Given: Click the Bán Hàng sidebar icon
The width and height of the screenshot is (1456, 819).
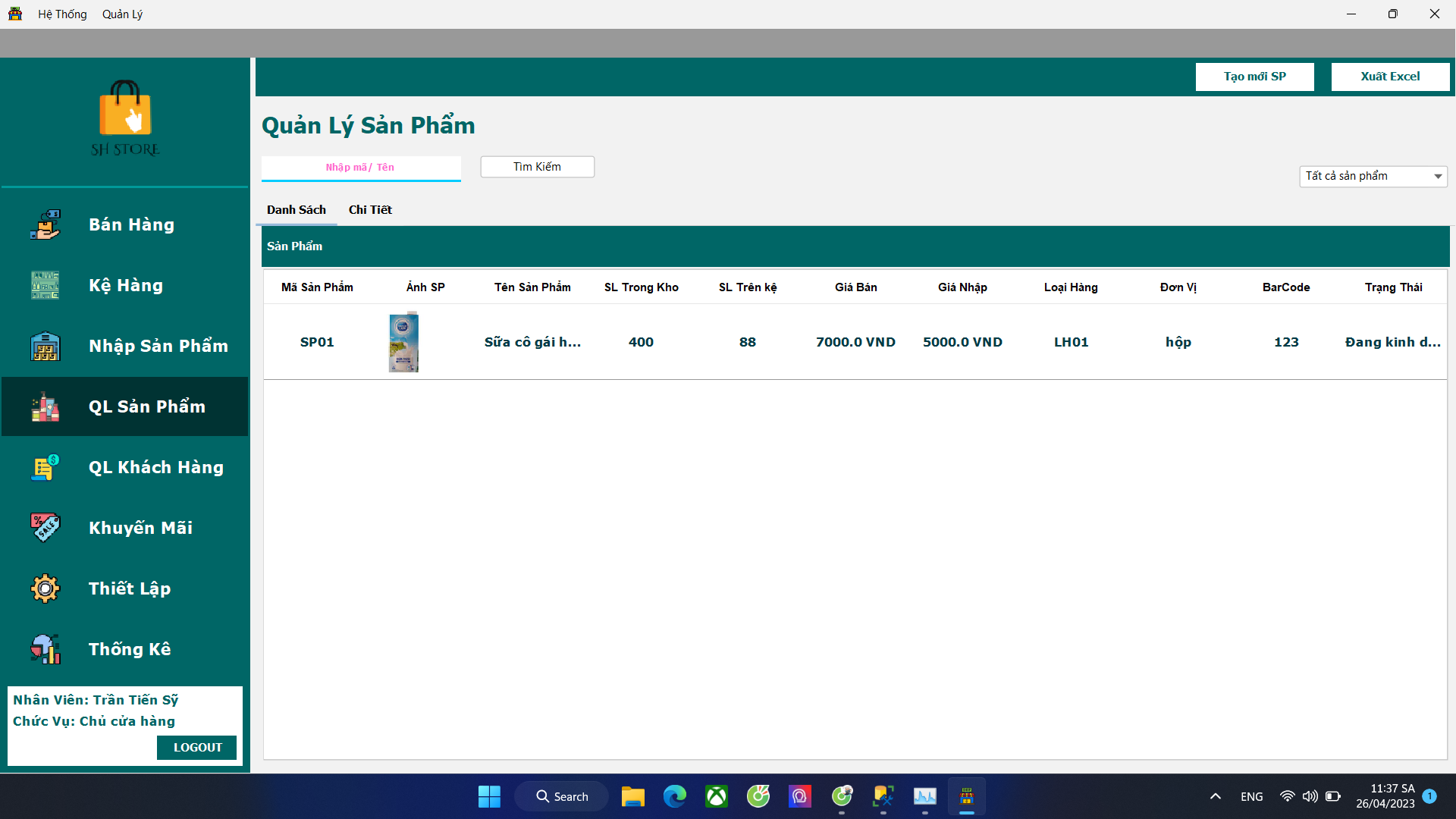Looking at the screenshot, I should coord(45,224).
